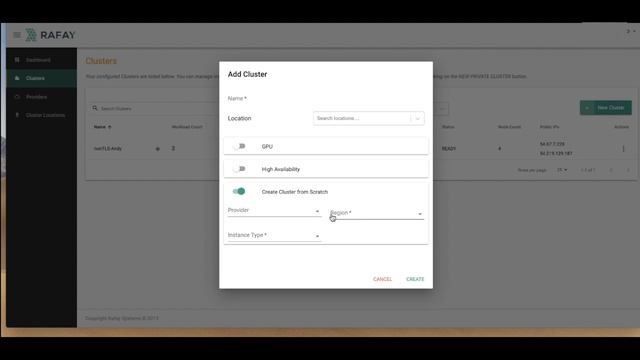This screenshot has width=640, height=360.
Task: Click the CREATE button
Action: click(415, 279)
